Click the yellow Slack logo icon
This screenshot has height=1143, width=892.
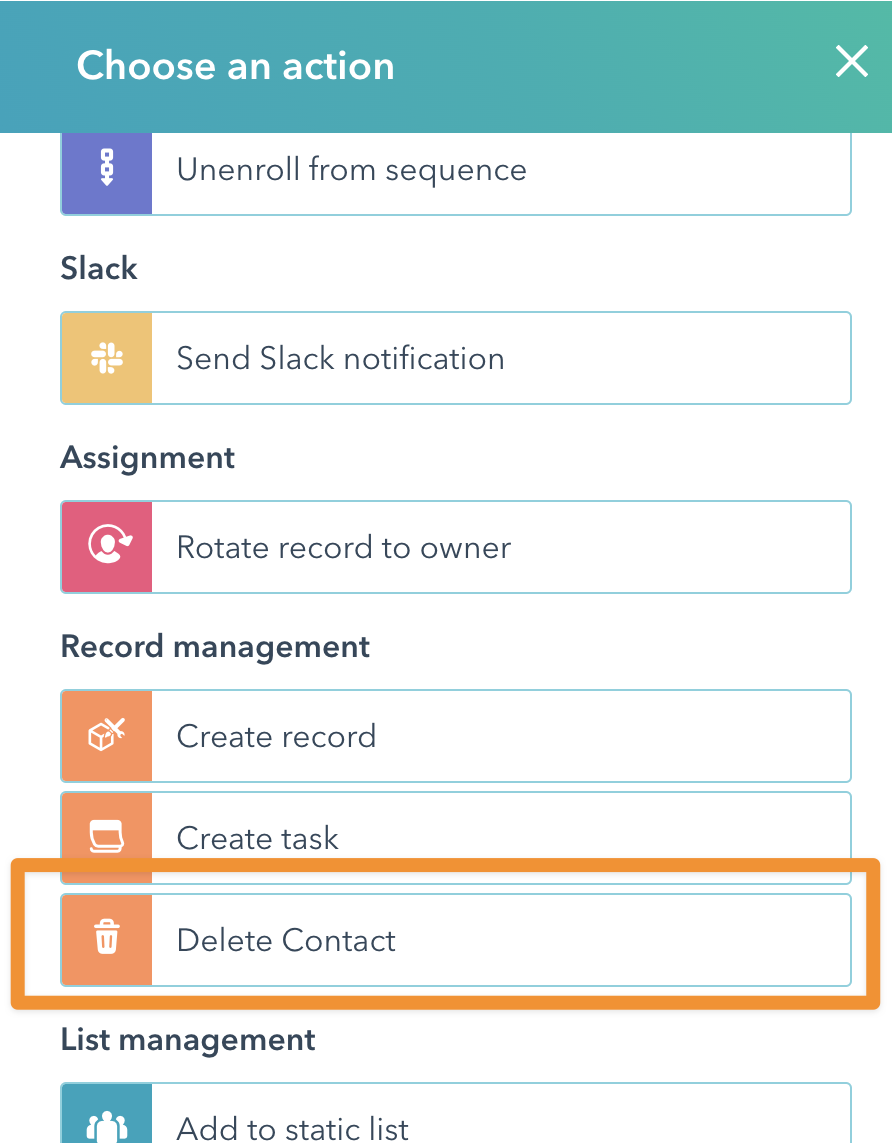point(107,358)
